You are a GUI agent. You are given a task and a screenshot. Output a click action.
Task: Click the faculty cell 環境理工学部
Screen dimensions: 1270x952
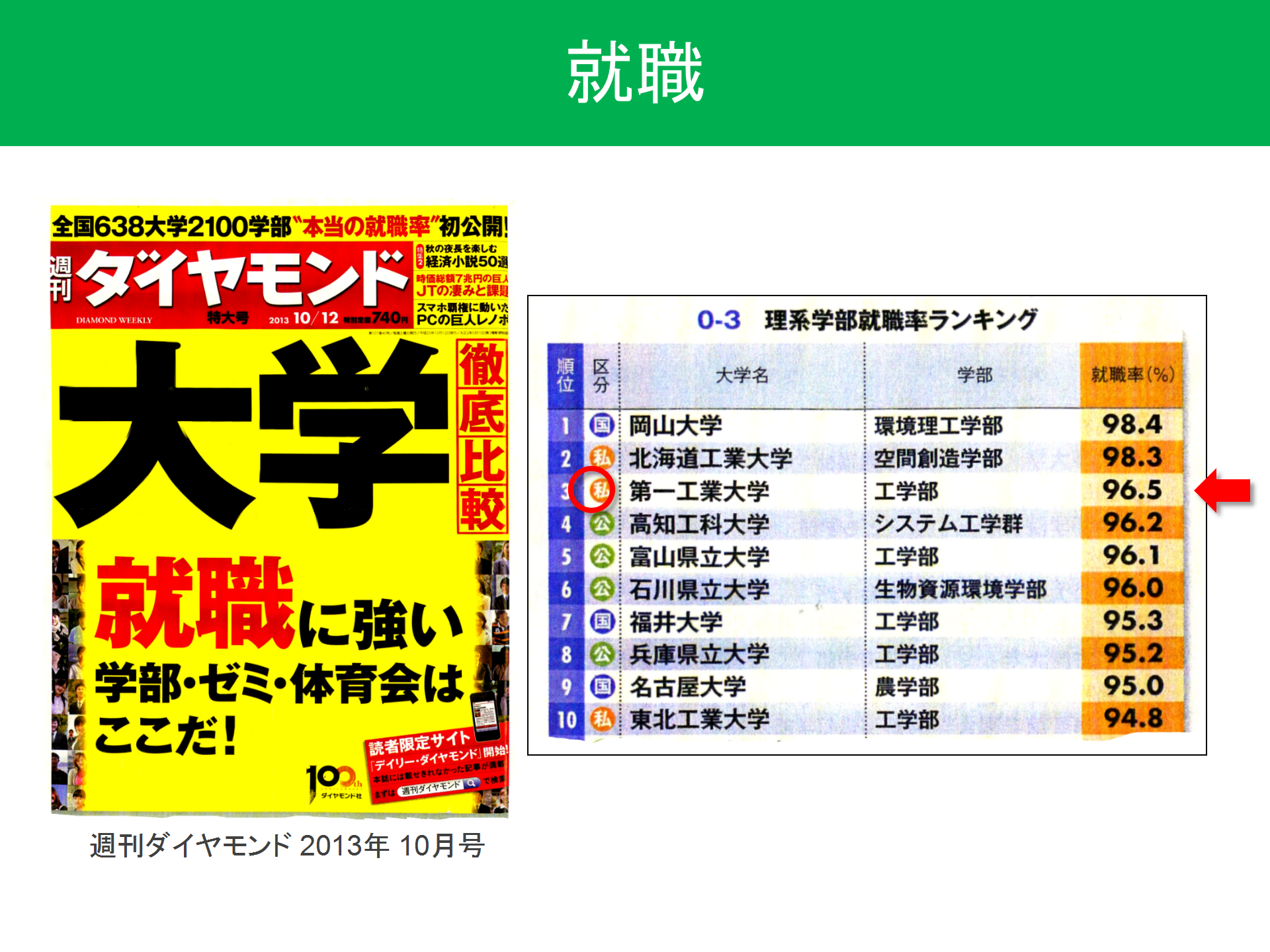[939, 425]
